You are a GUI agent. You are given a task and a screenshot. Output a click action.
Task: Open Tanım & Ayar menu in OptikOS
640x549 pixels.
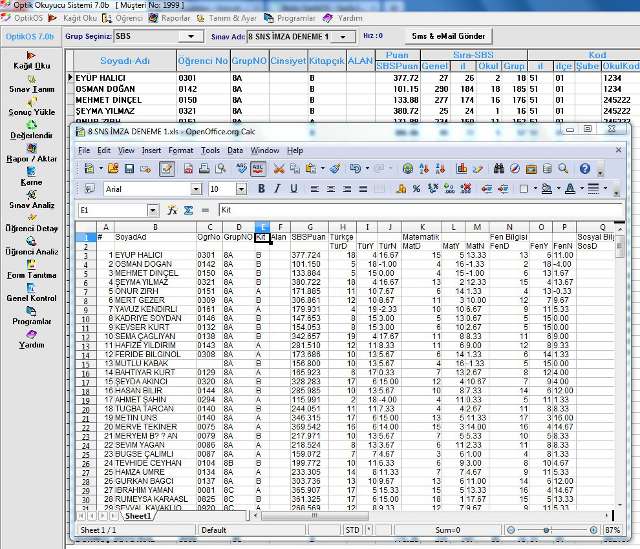click(x=227, y=18)
